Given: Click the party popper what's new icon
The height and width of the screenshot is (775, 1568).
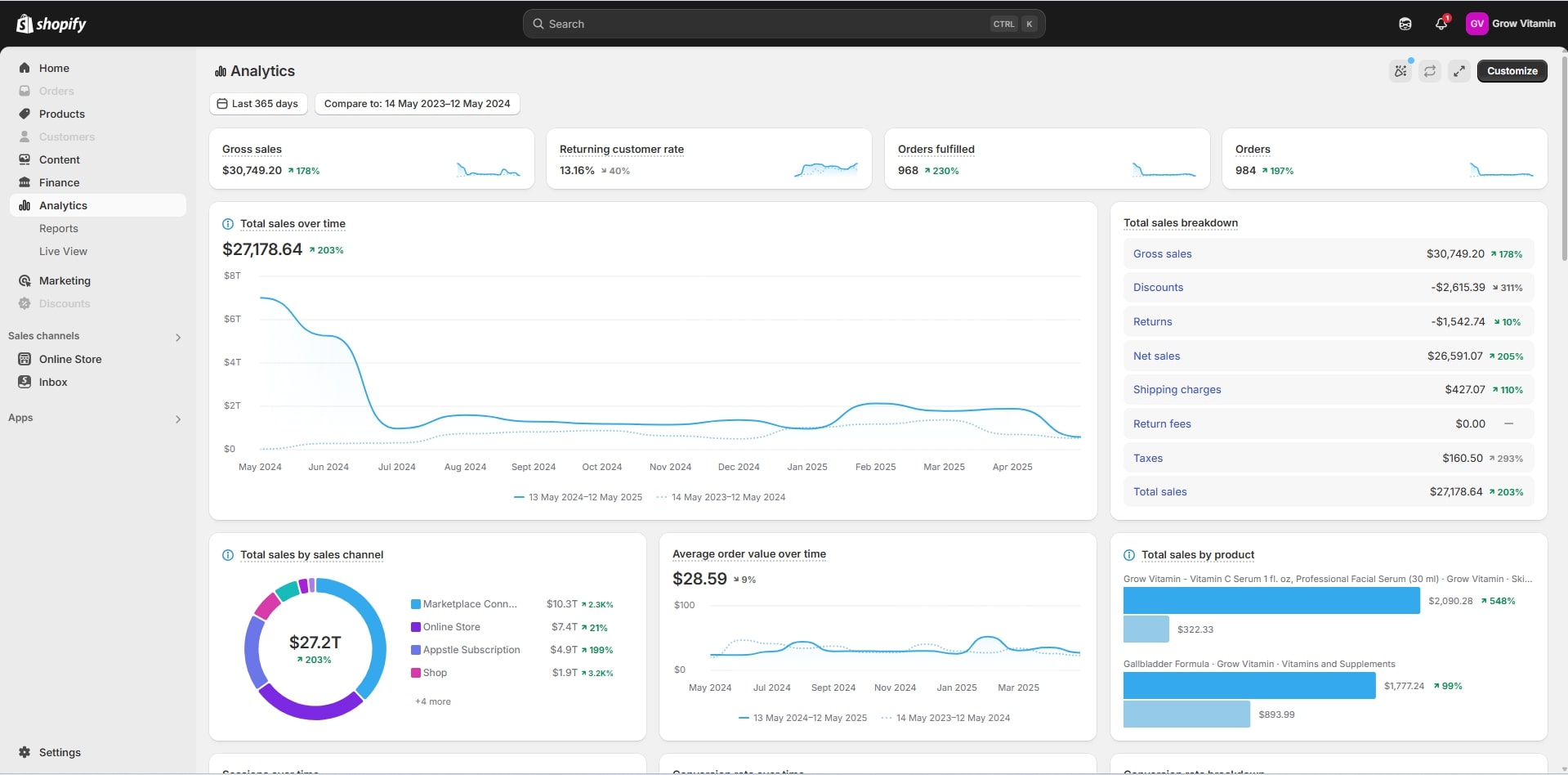Looking at the screenshot, I should (1400, 71).
